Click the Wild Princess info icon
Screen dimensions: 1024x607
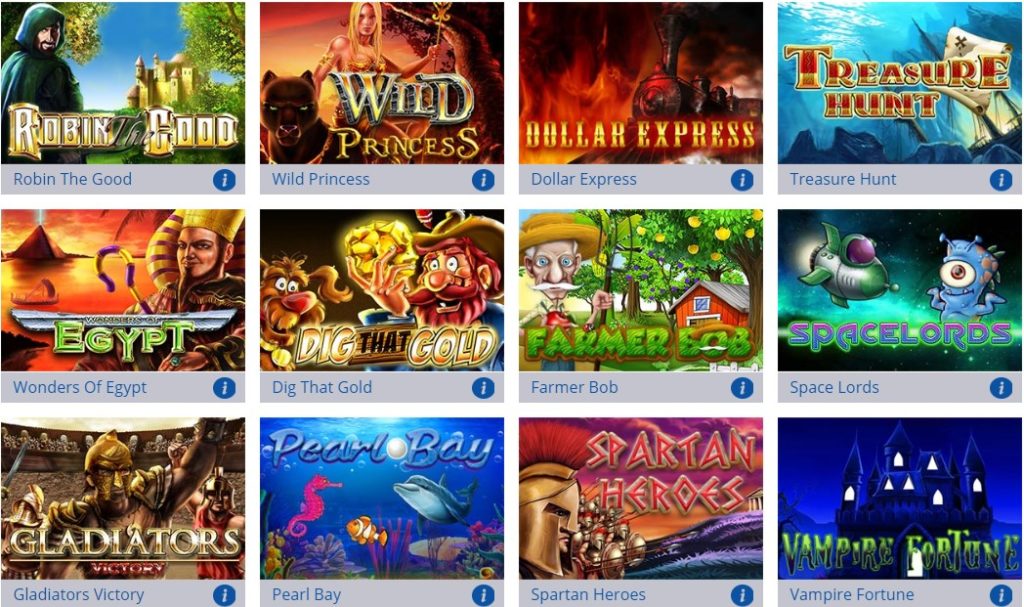[483, 180]
